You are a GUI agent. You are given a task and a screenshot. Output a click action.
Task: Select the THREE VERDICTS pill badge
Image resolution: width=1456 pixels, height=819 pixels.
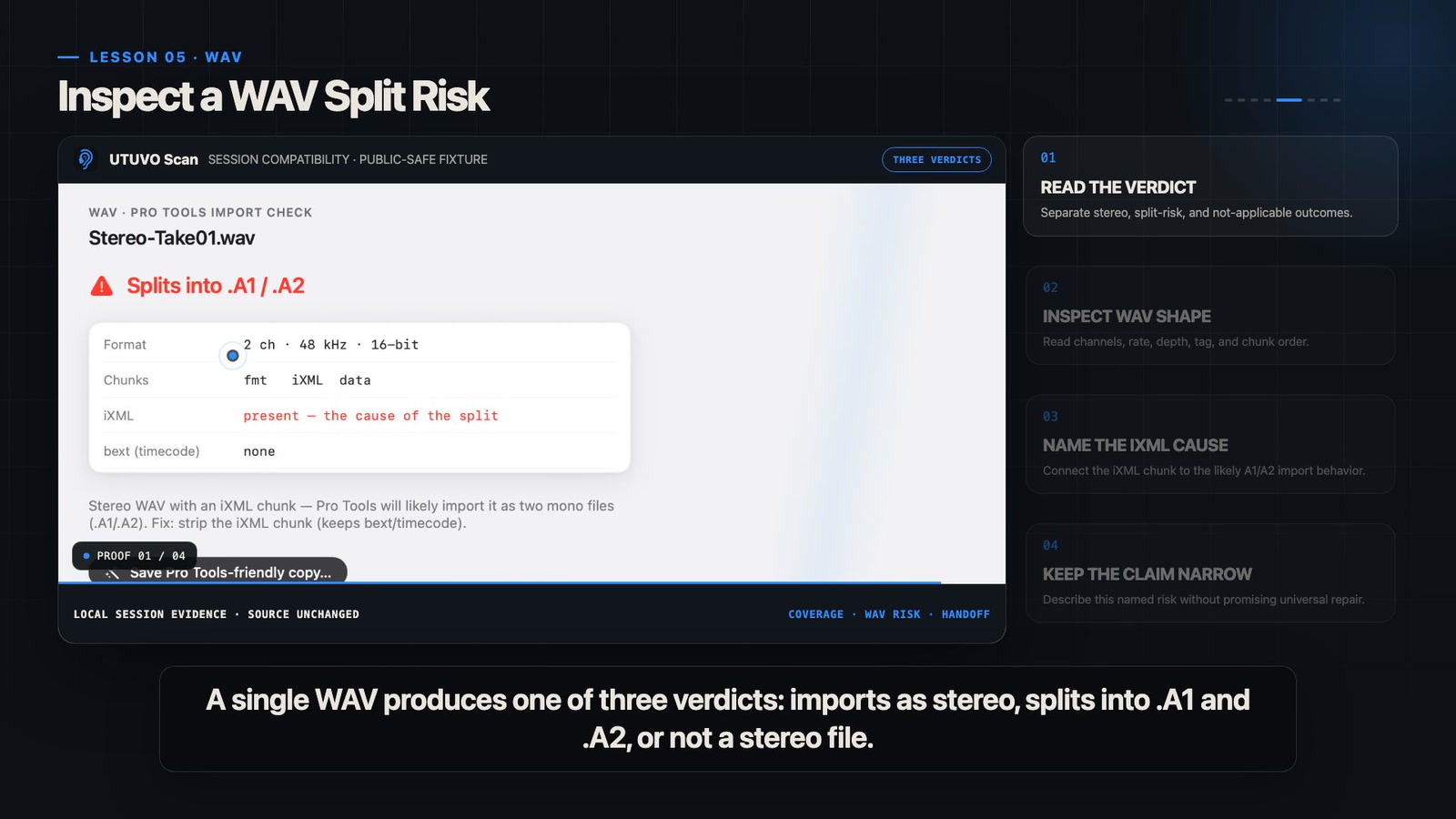(936, 159)
